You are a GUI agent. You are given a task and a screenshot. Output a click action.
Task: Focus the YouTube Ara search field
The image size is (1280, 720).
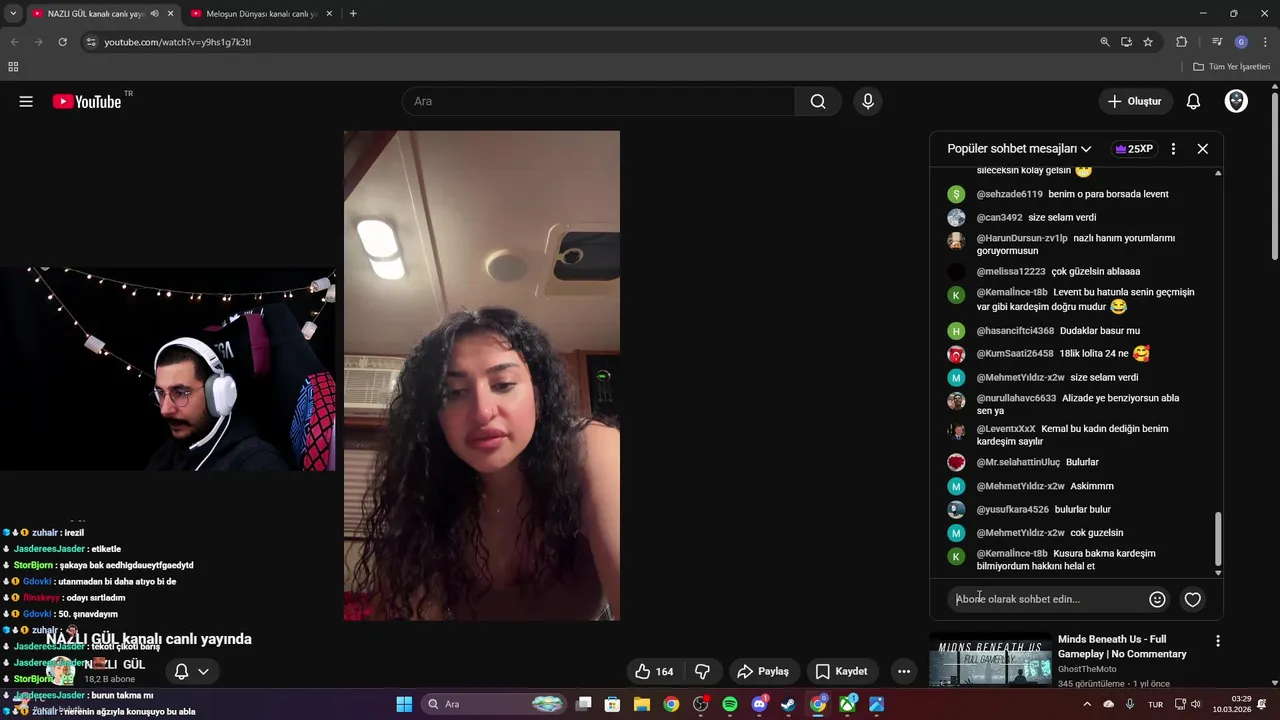[x=598, y=101]
